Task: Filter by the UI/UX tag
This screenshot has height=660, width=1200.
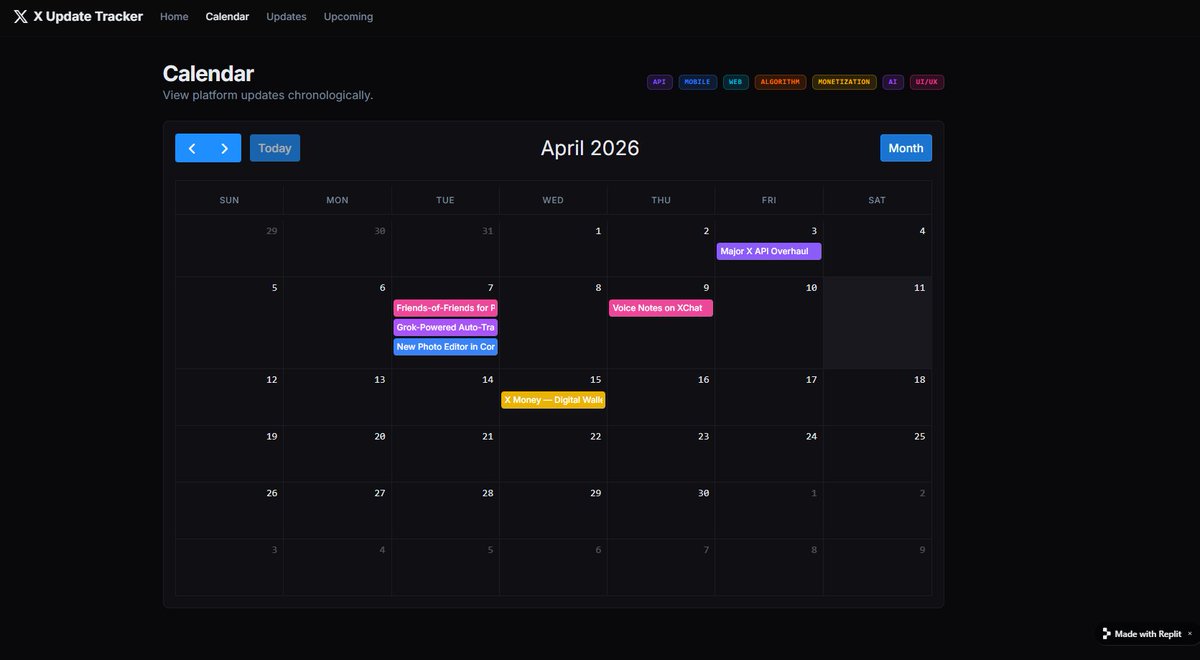Action: [927, 82]
